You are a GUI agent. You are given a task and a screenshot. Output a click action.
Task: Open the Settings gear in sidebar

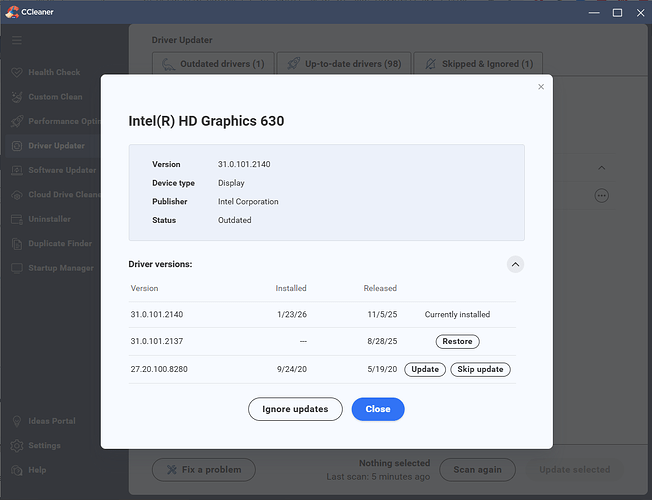(x=43, y=445)
